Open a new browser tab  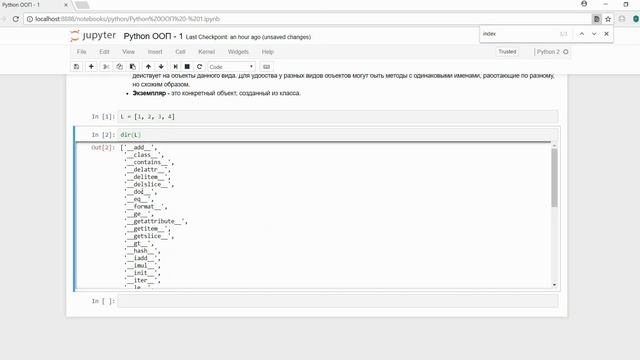[x=82, y=5]
